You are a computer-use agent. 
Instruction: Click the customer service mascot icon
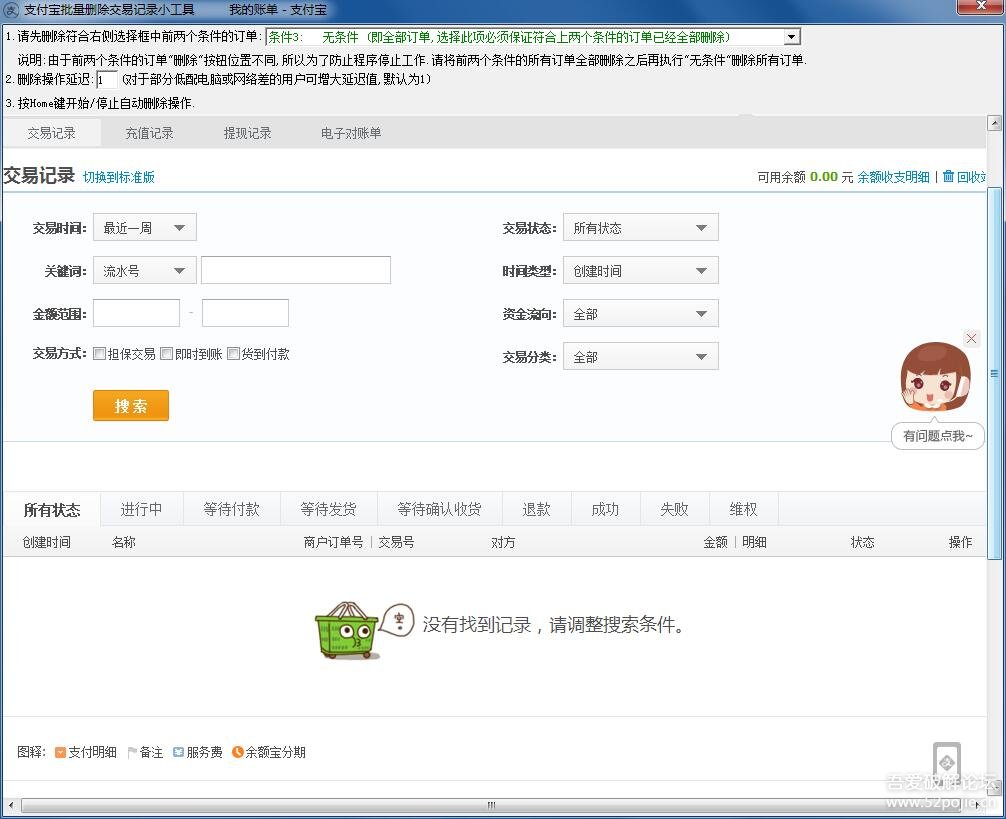coord(936,377)
